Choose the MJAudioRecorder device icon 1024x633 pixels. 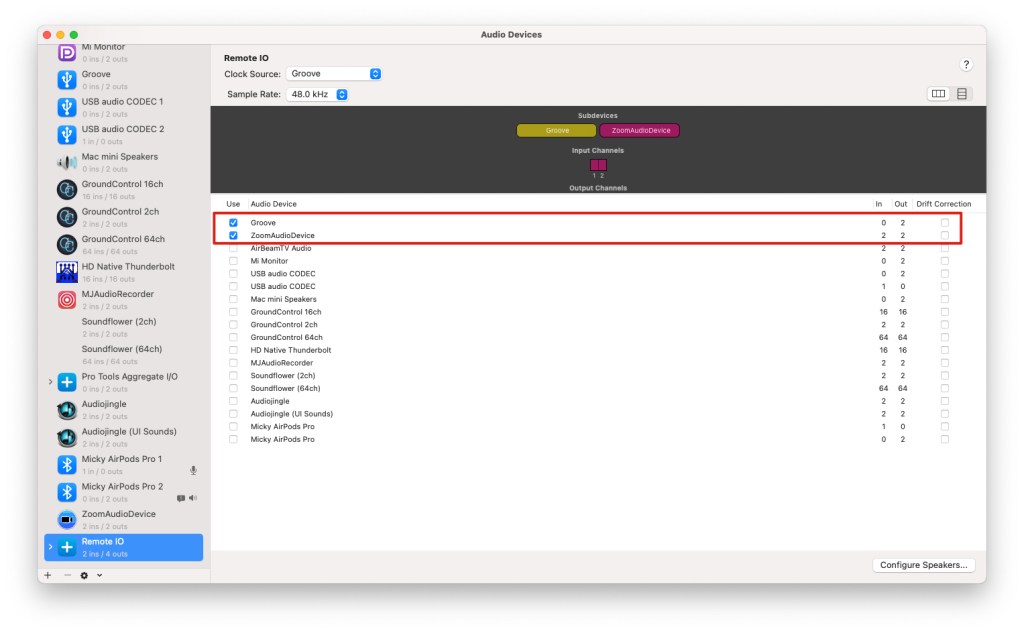(x=67, y=299)
